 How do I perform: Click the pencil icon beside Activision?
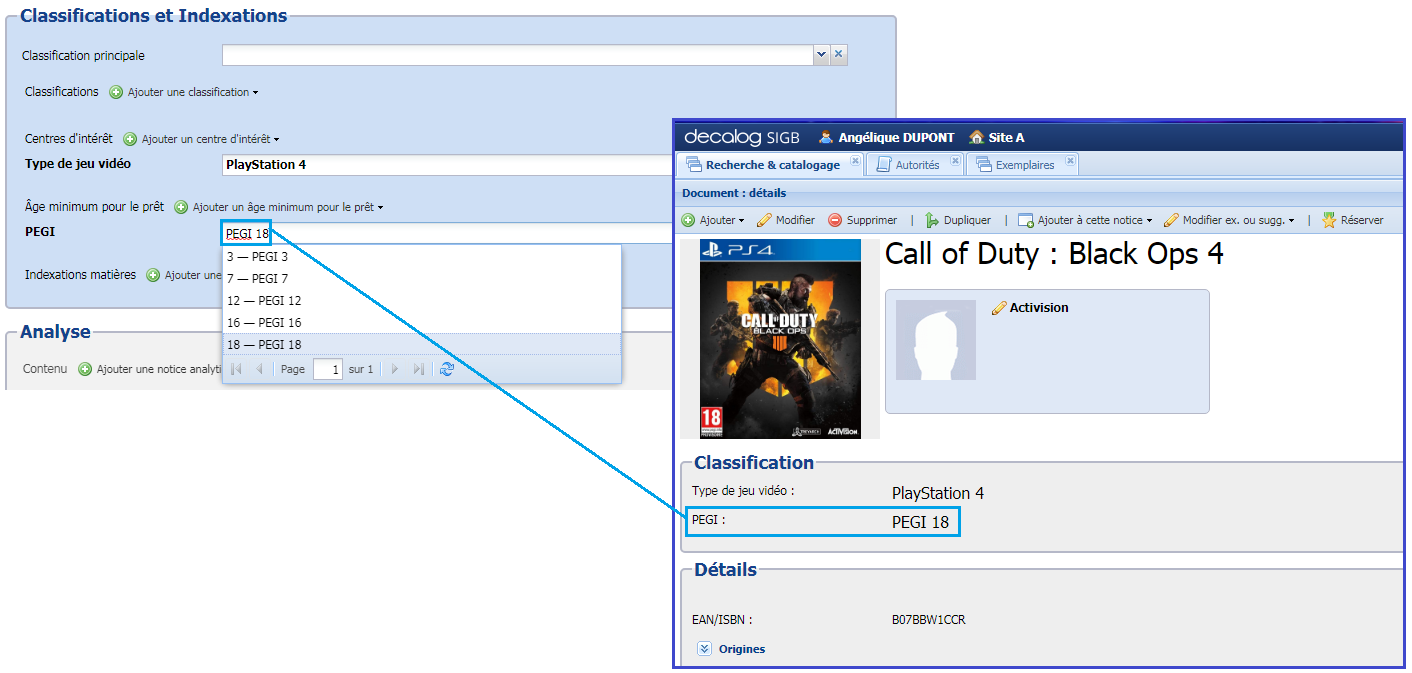tap(998, 308)
